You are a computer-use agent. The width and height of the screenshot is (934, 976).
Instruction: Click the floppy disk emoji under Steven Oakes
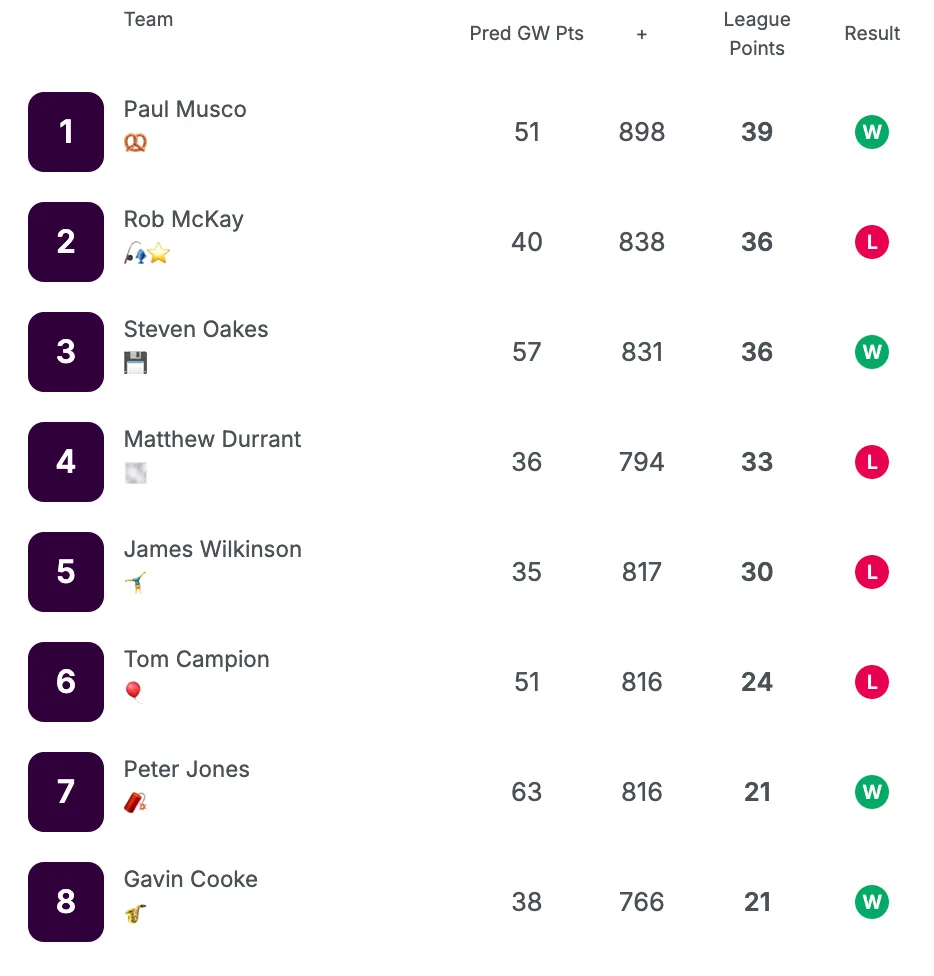point(135,363)
